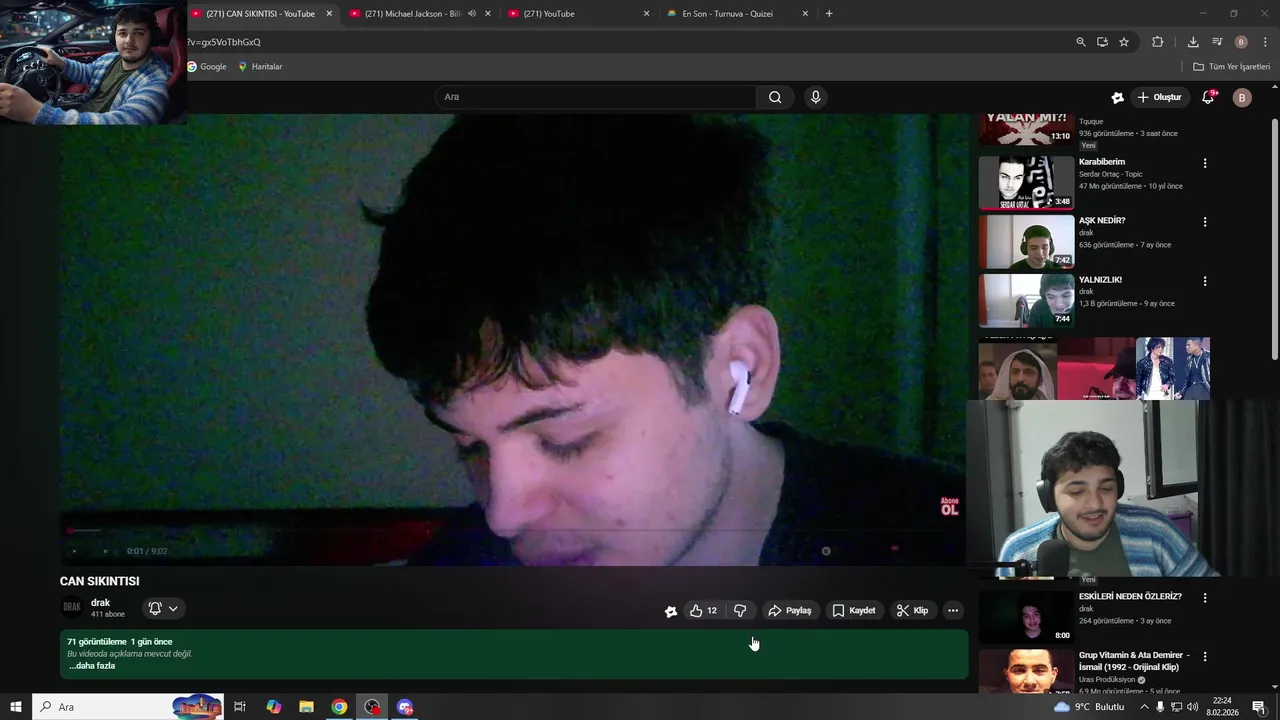Open File Explorer from taskbar
1280x720 pixels.
[x=306, y=707]
